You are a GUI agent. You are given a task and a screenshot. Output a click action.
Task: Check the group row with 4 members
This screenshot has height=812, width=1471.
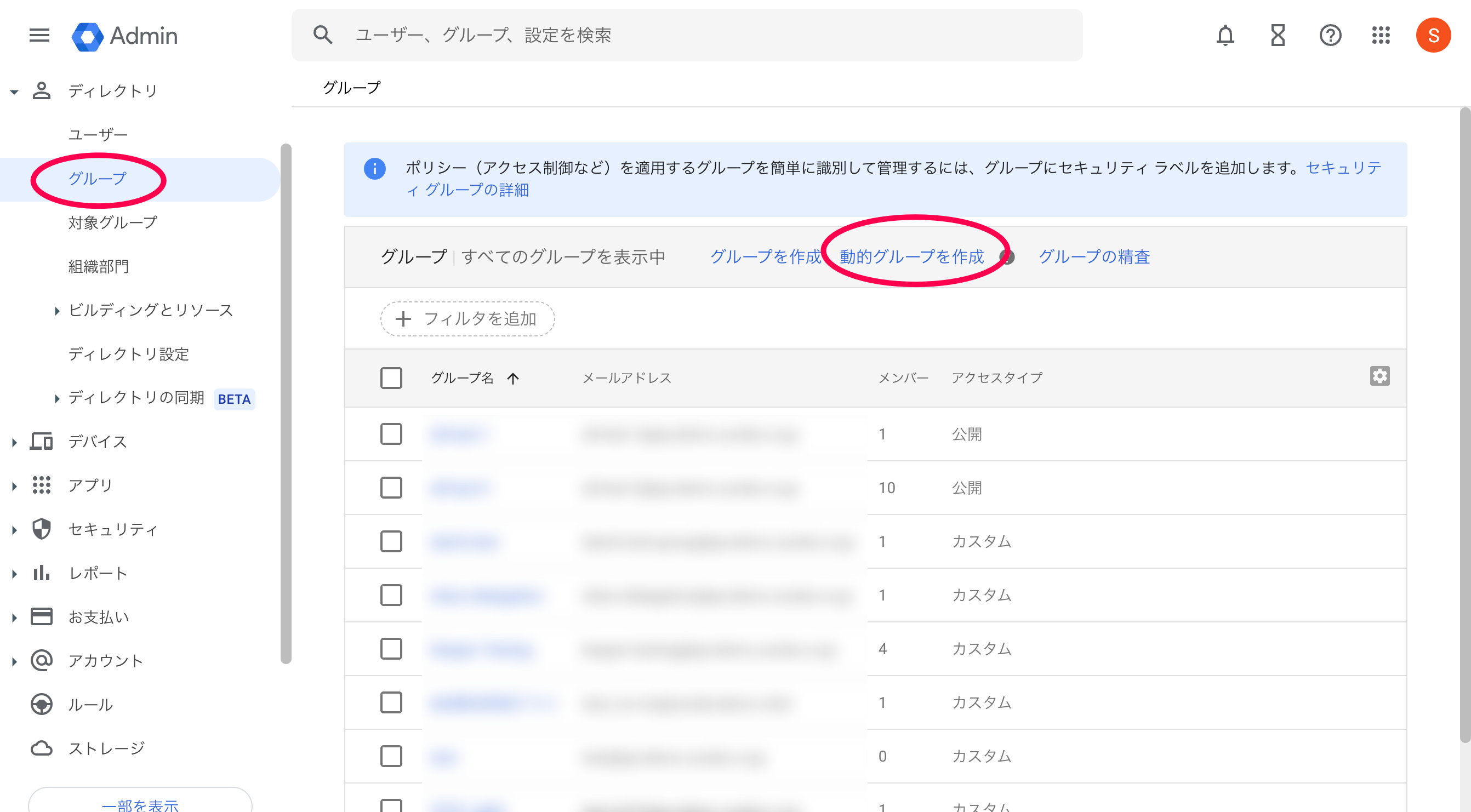coord(391,649)
